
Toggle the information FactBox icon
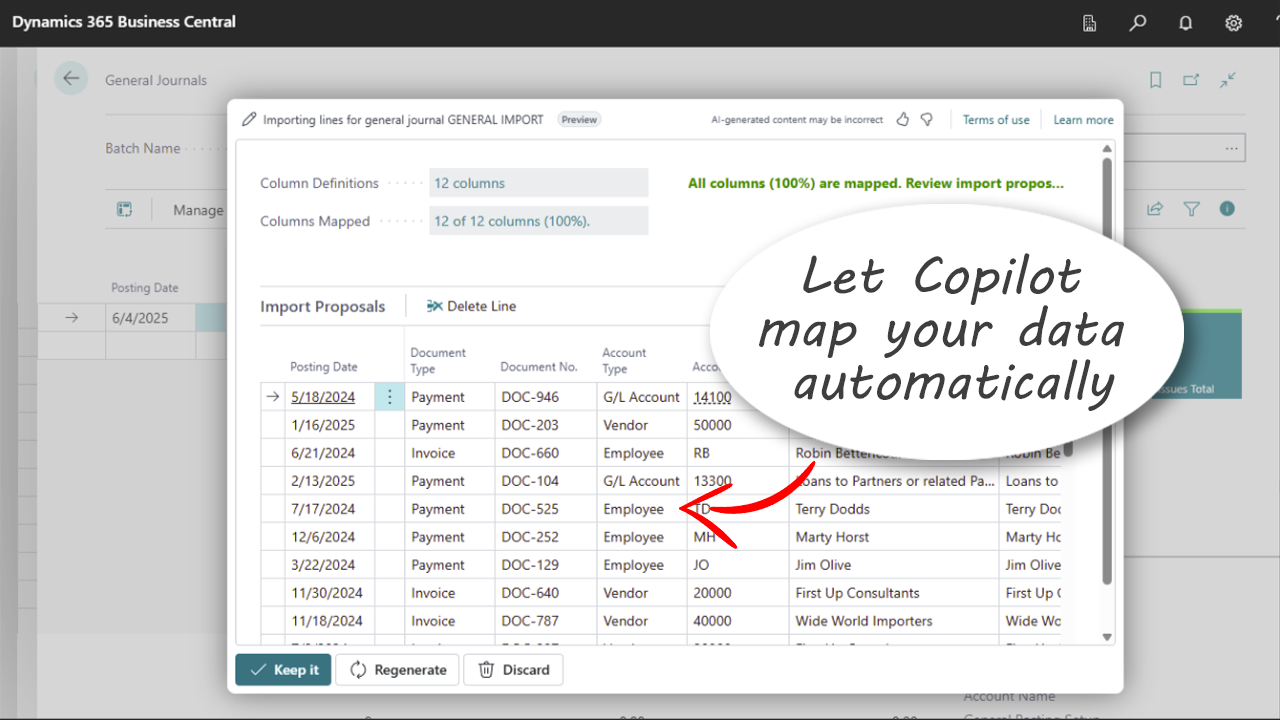(x=1227, y=209)
